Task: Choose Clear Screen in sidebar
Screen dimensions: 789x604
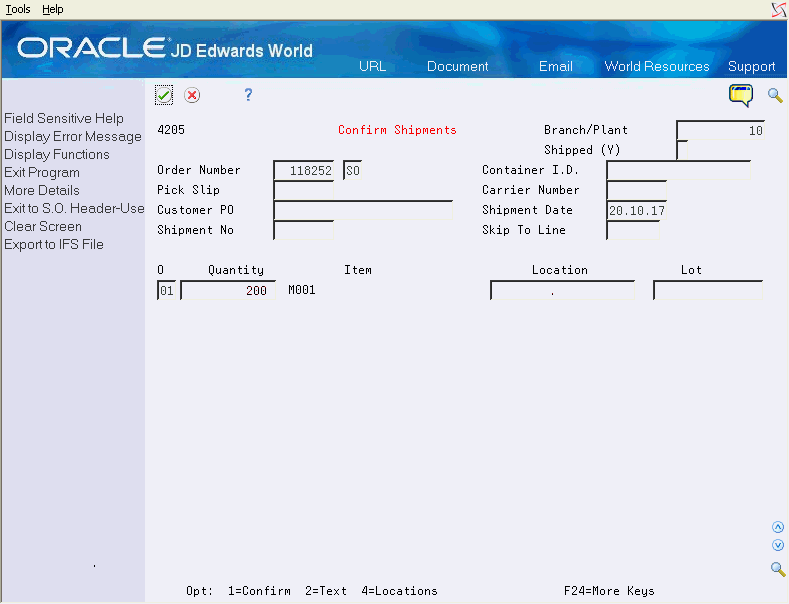Action: [43, 226]
